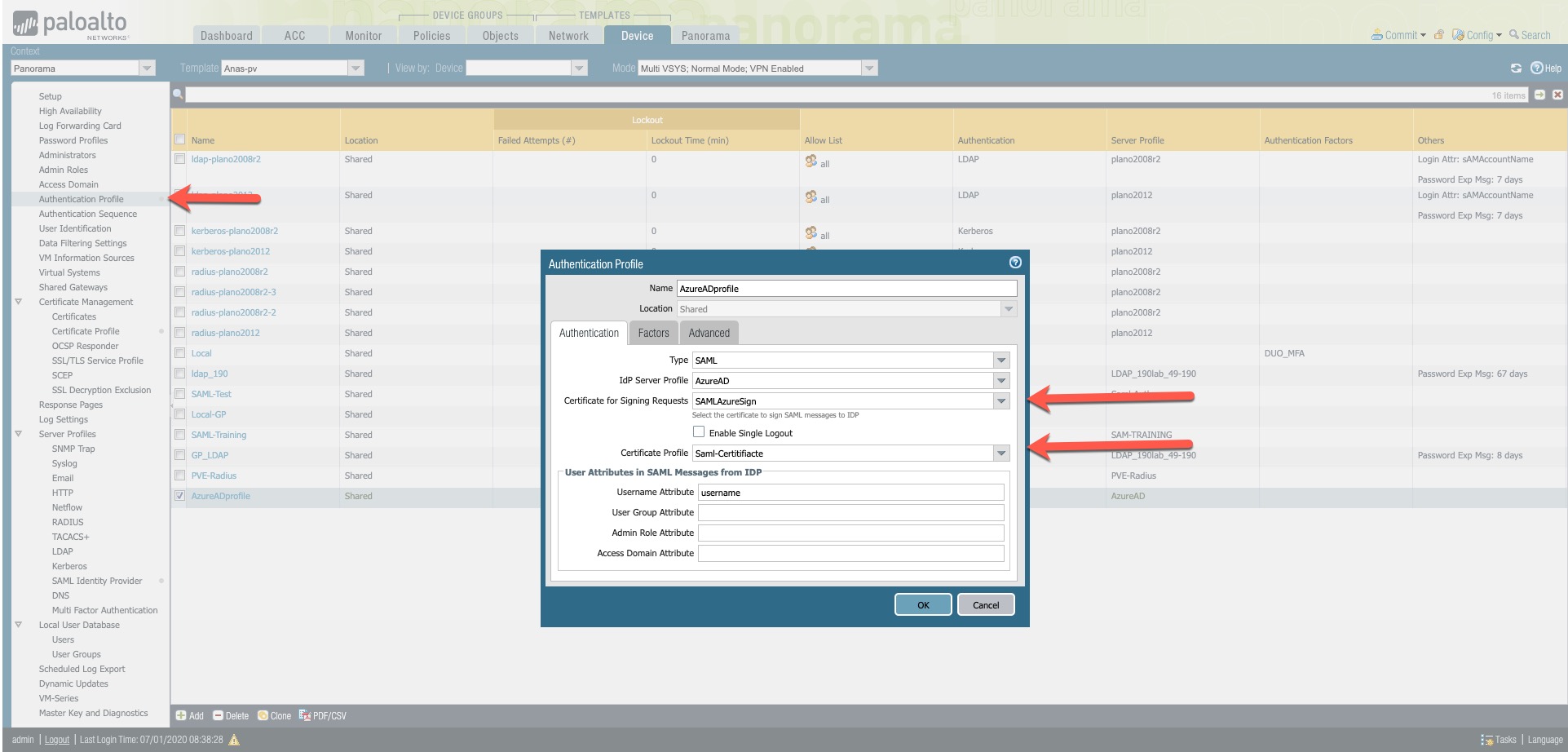Open the Help icon in dialog header

(x=1015, y=263)
